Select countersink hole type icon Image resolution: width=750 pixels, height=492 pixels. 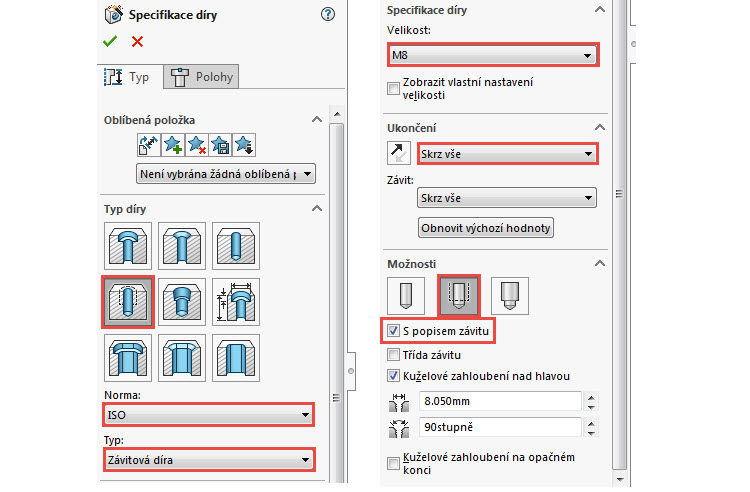click(182, 246)
